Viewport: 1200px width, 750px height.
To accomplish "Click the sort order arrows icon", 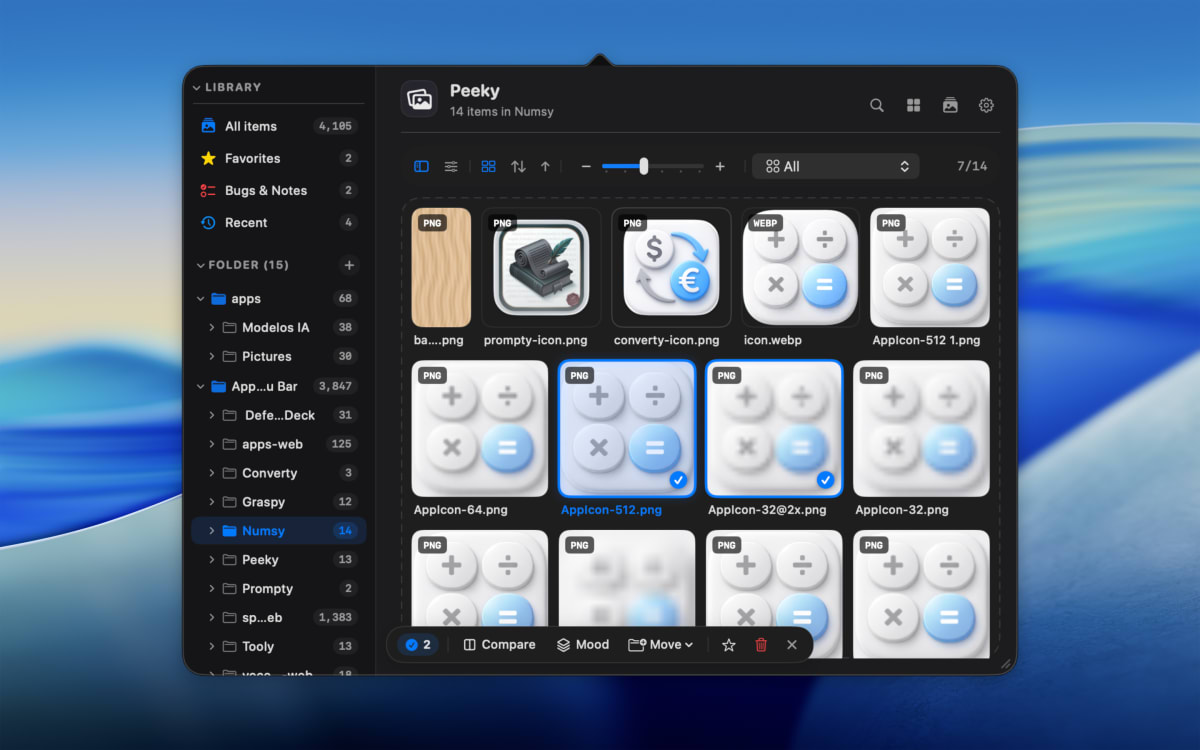I will coord(518,167).
